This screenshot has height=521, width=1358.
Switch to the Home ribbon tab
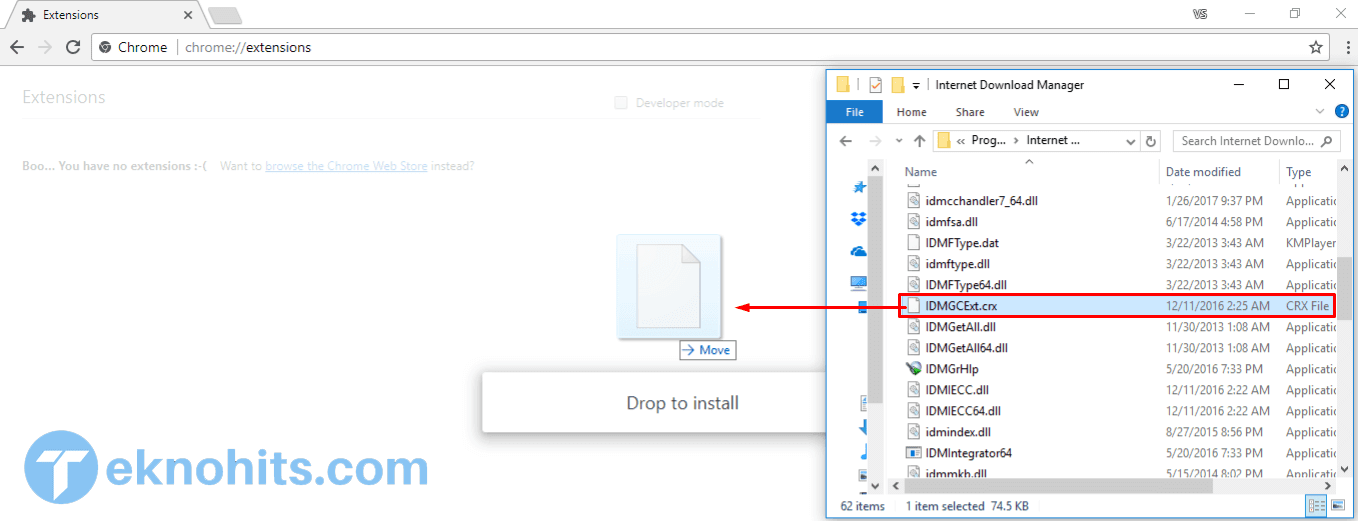(x=912, y=112)
